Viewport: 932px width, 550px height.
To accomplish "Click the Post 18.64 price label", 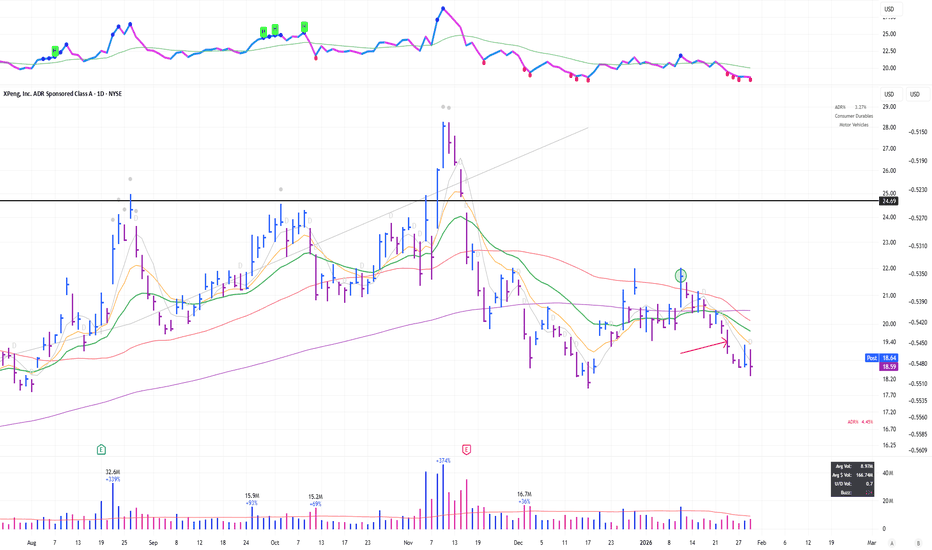I will coord(881,358).
